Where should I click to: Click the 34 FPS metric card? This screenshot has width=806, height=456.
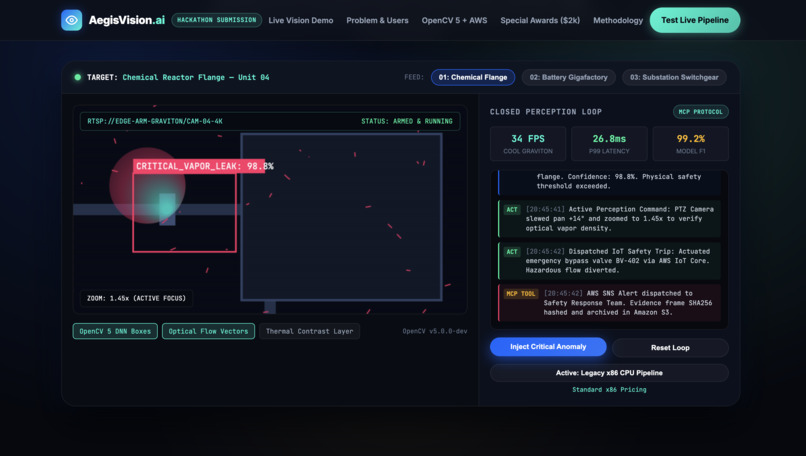[528, 143]
